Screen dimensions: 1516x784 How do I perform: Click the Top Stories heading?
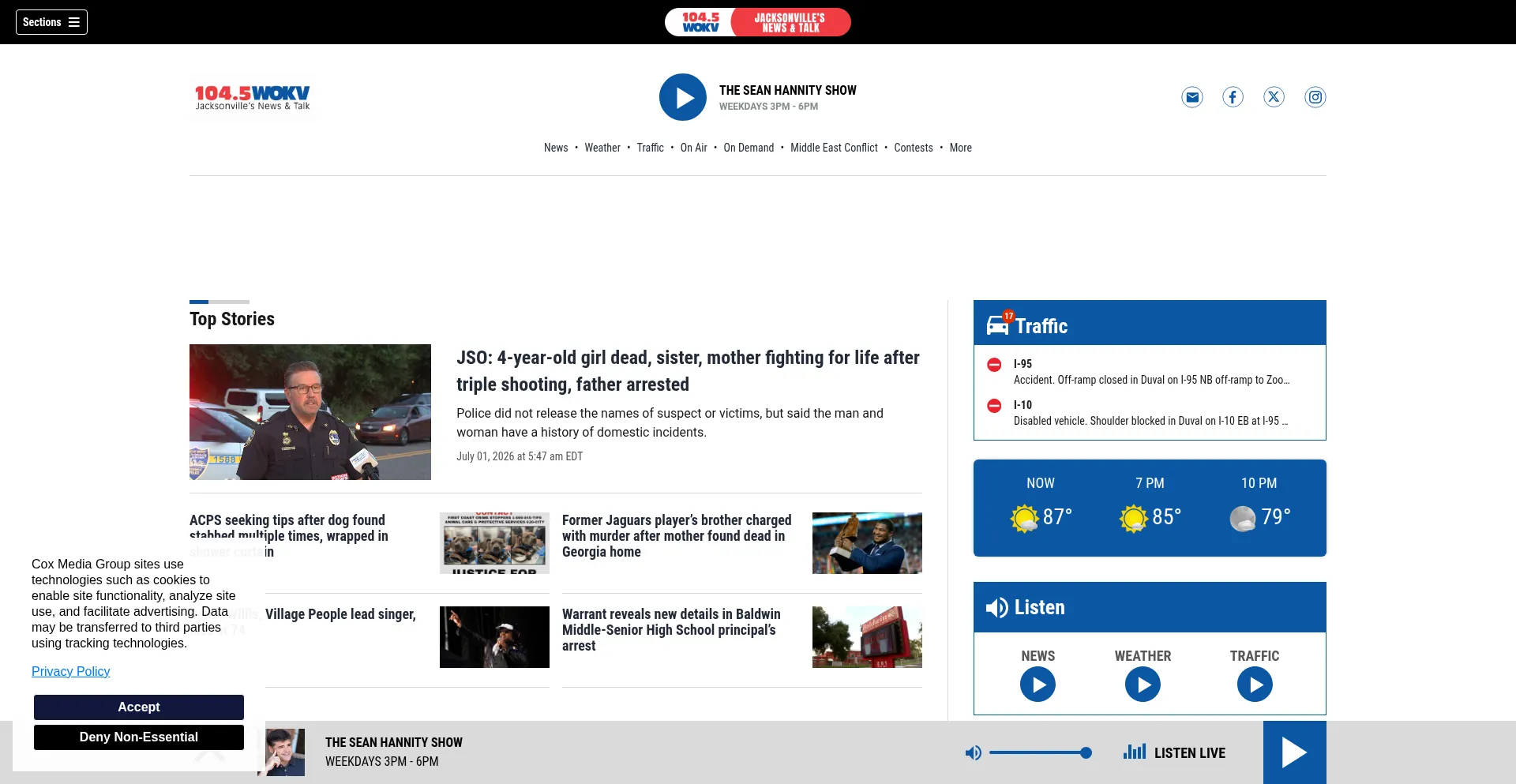coord(232,319)
